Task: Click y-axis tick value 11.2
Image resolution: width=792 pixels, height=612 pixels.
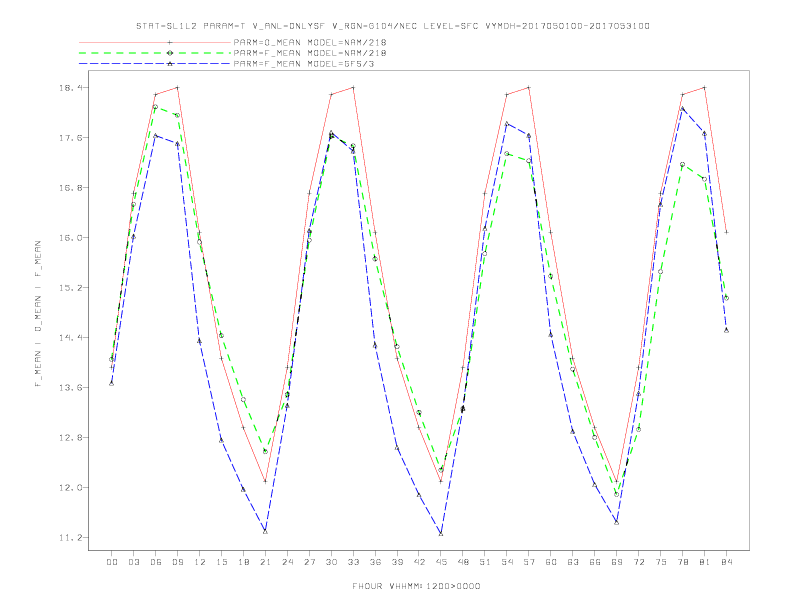Action: (70, 538)
